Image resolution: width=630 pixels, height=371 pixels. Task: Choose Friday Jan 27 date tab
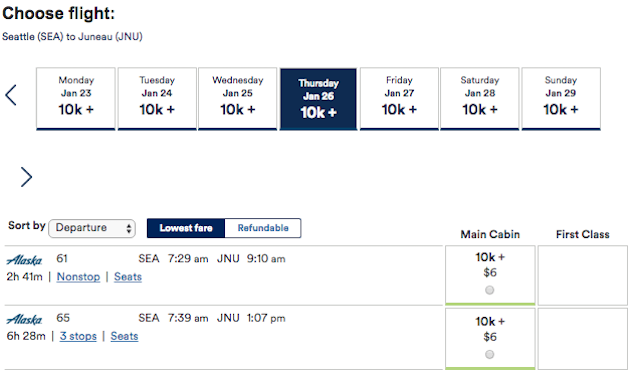tap(399, 99)
